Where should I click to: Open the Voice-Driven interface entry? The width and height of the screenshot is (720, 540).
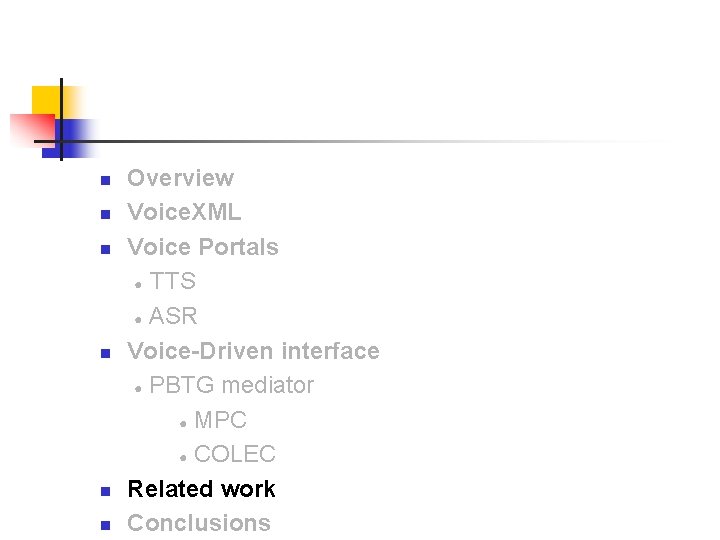[253, 351]
